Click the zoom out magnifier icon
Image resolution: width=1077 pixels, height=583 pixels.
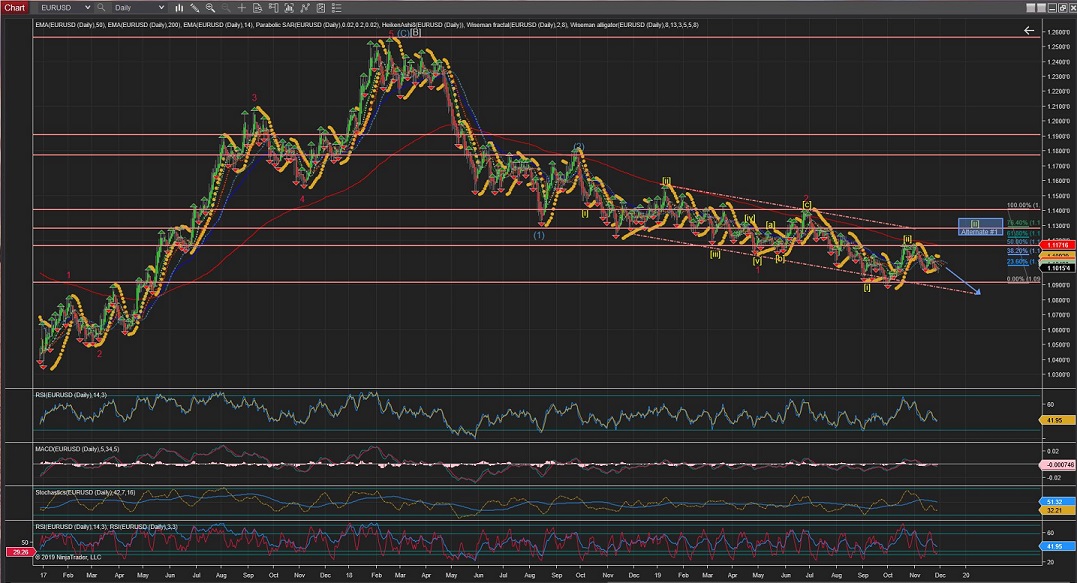[x=226, y=7]
